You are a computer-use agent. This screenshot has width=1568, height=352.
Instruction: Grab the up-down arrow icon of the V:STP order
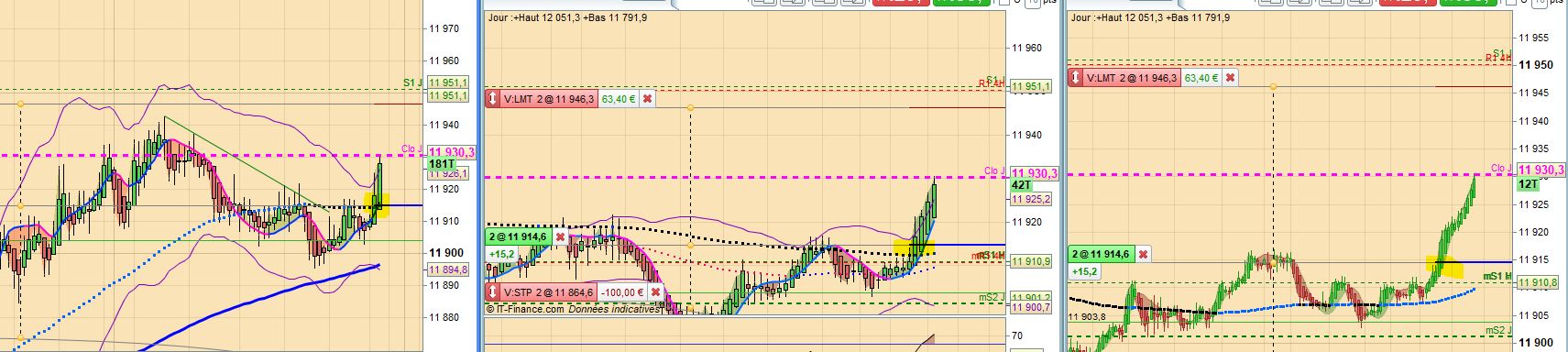pos(492,292)
